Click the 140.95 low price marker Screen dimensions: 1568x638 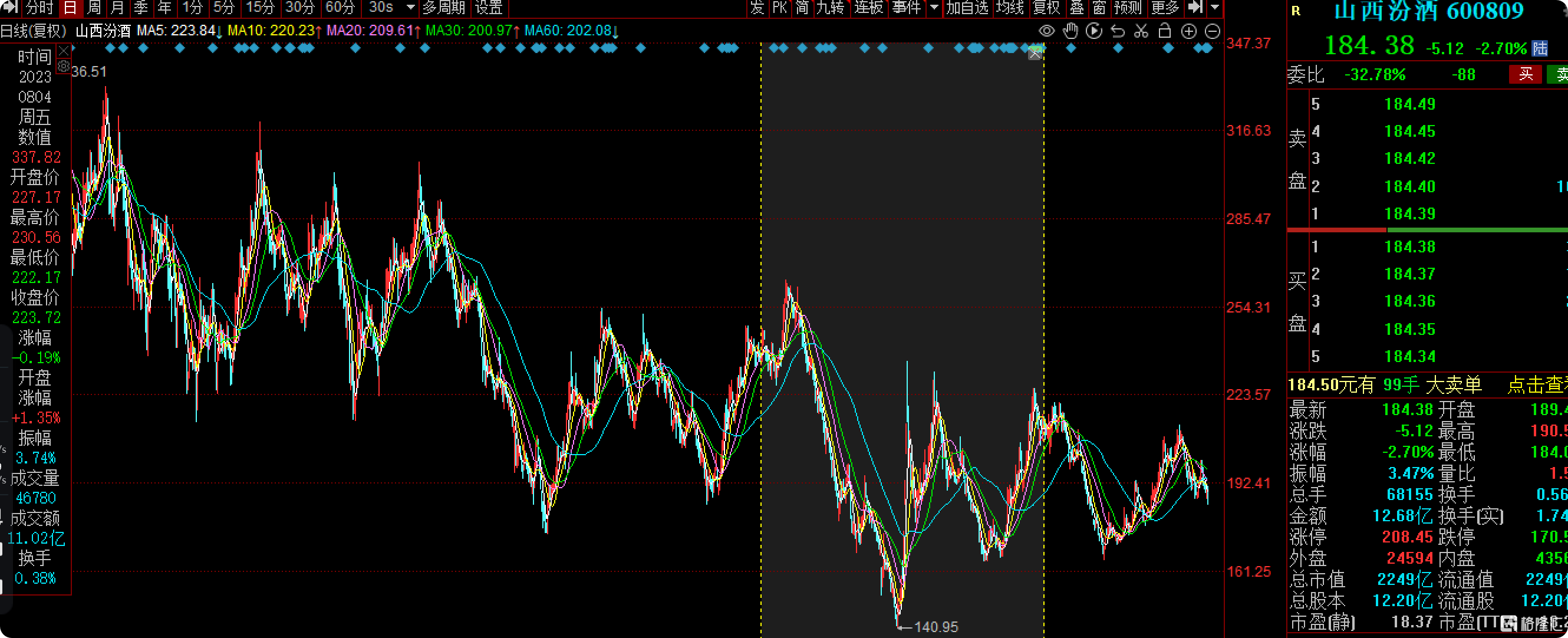pos(935,626)
